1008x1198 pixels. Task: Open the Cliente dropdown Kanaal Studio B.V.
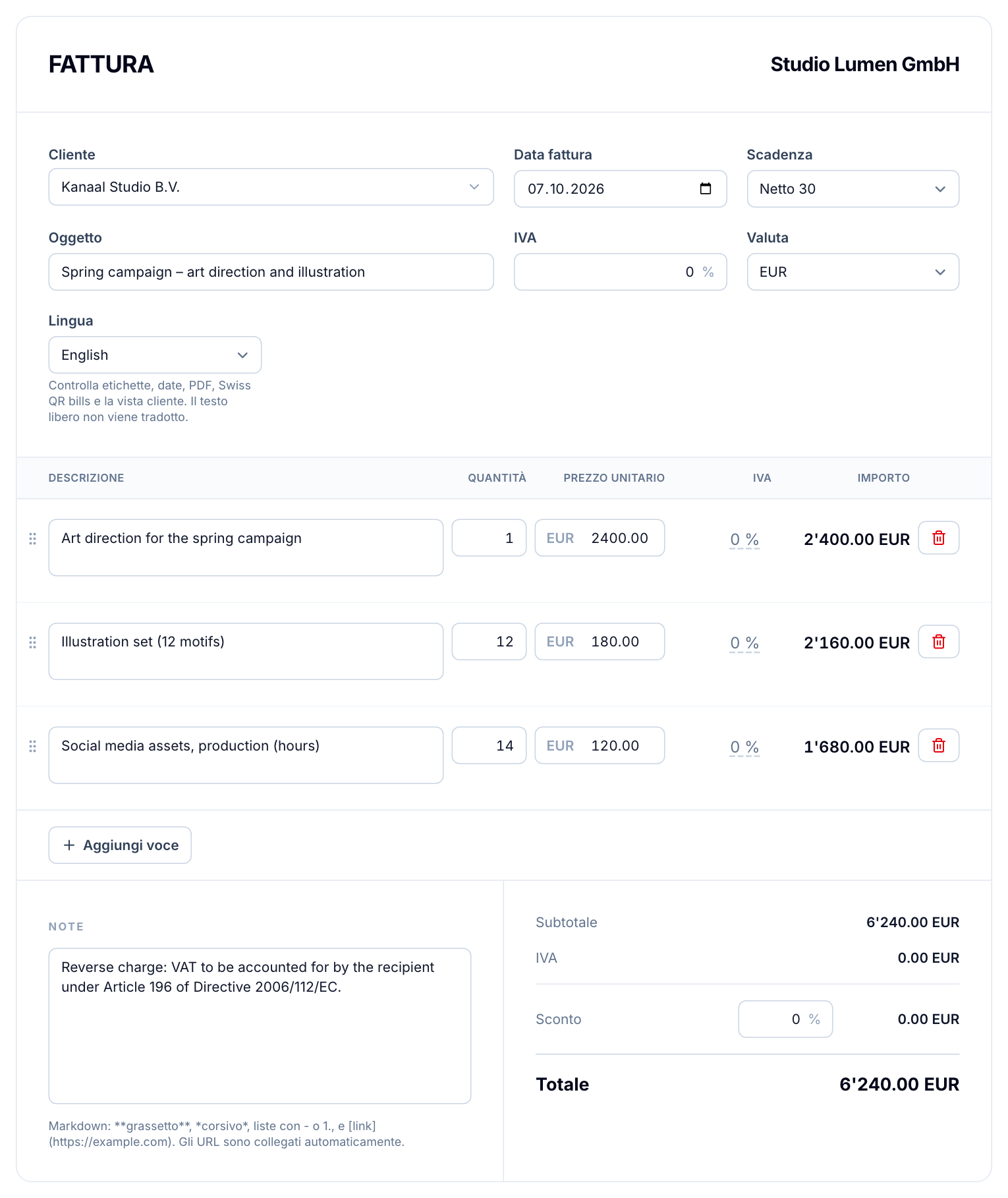[x=271, y=187]
